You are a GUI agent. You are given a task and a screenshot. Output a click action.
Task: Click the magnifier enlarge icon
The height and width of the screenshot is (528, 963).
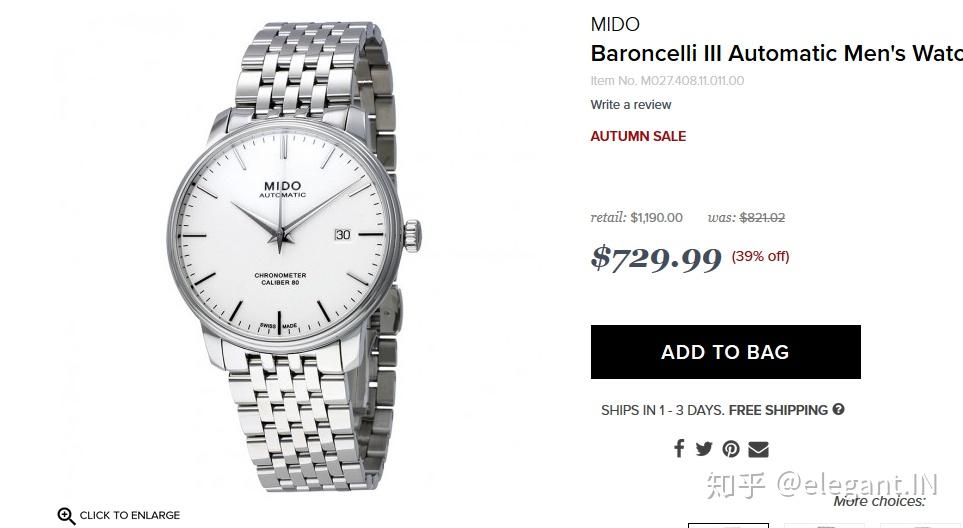tap(66, 516)
